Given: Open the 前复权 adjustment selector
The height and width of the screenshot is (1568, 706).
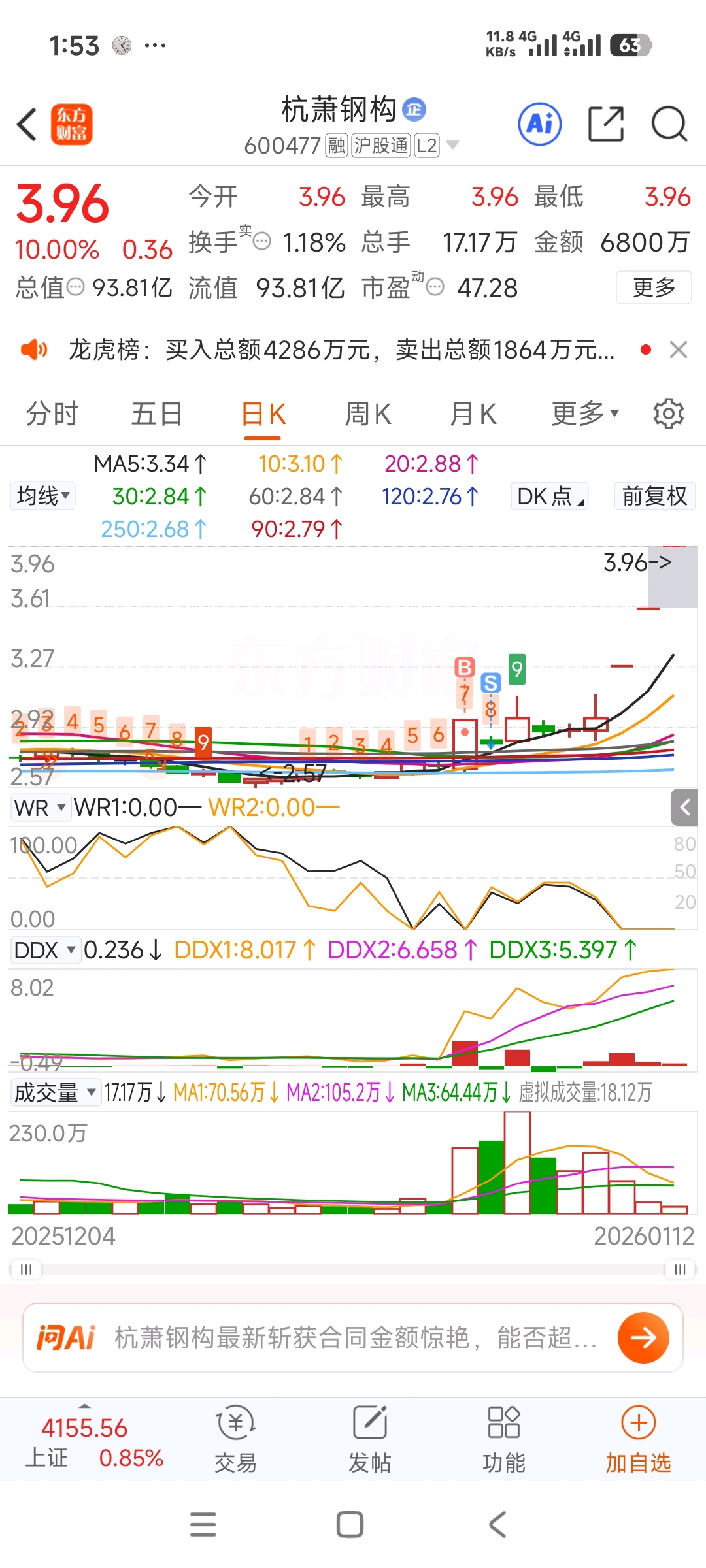Looking at the screenshot, I should point(654,496).
